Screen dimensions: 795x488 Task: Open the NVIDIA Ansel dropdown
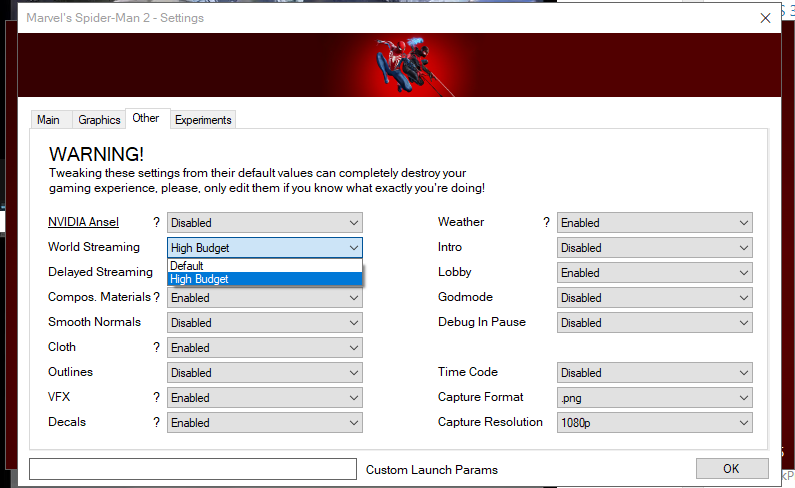click(x=265, y=223)
